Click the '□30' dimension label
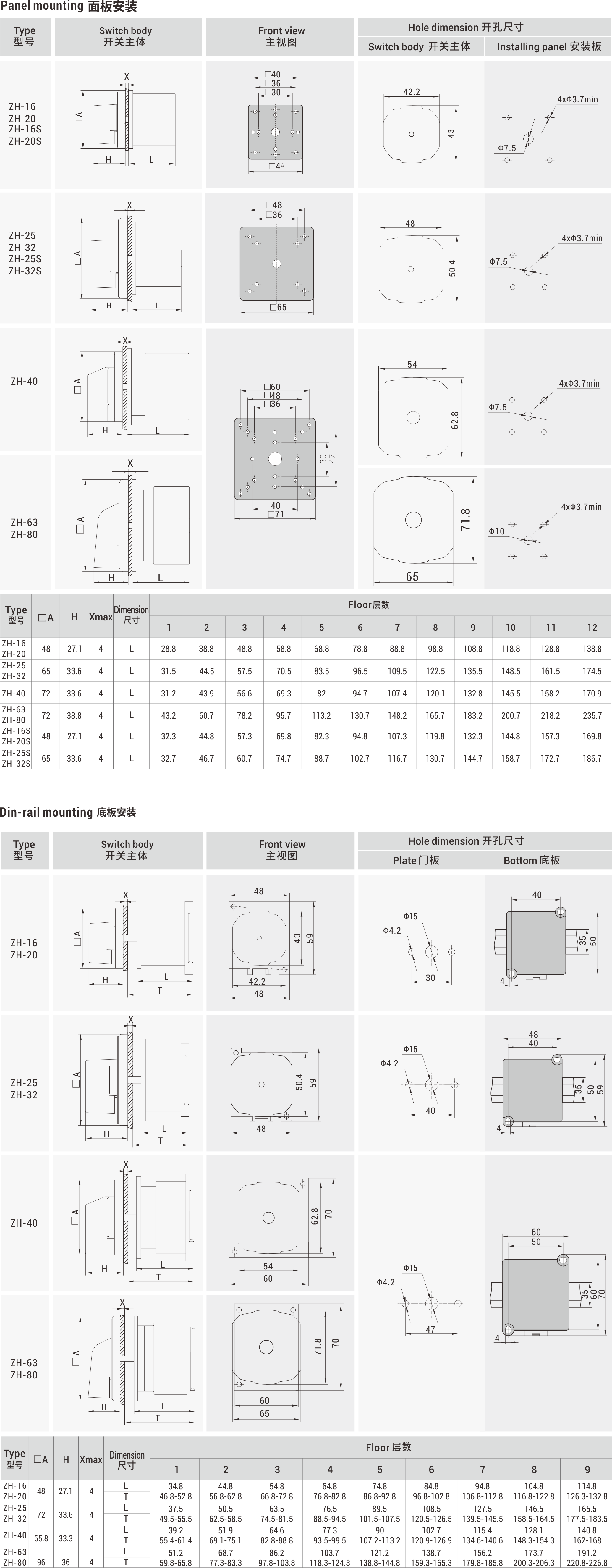 tap(273, 93)
